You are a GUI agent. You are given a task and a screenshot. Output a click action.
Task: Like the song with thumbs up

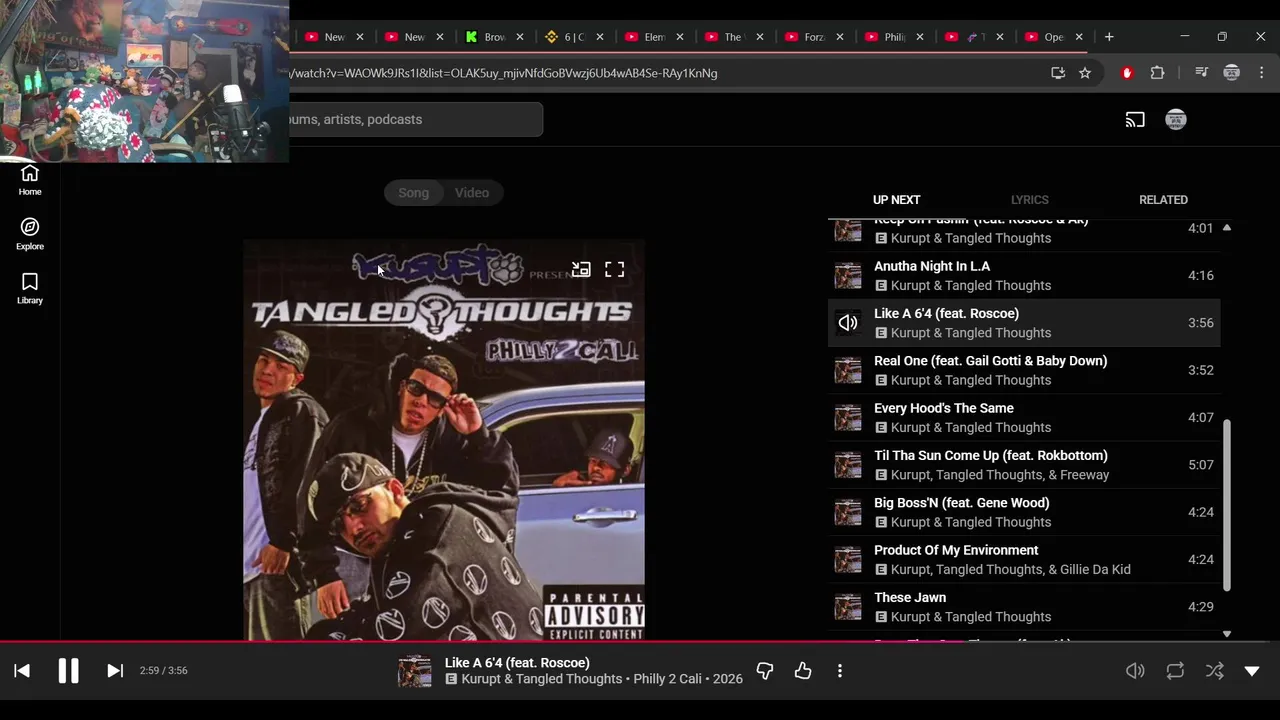click(x=803, y=671)
